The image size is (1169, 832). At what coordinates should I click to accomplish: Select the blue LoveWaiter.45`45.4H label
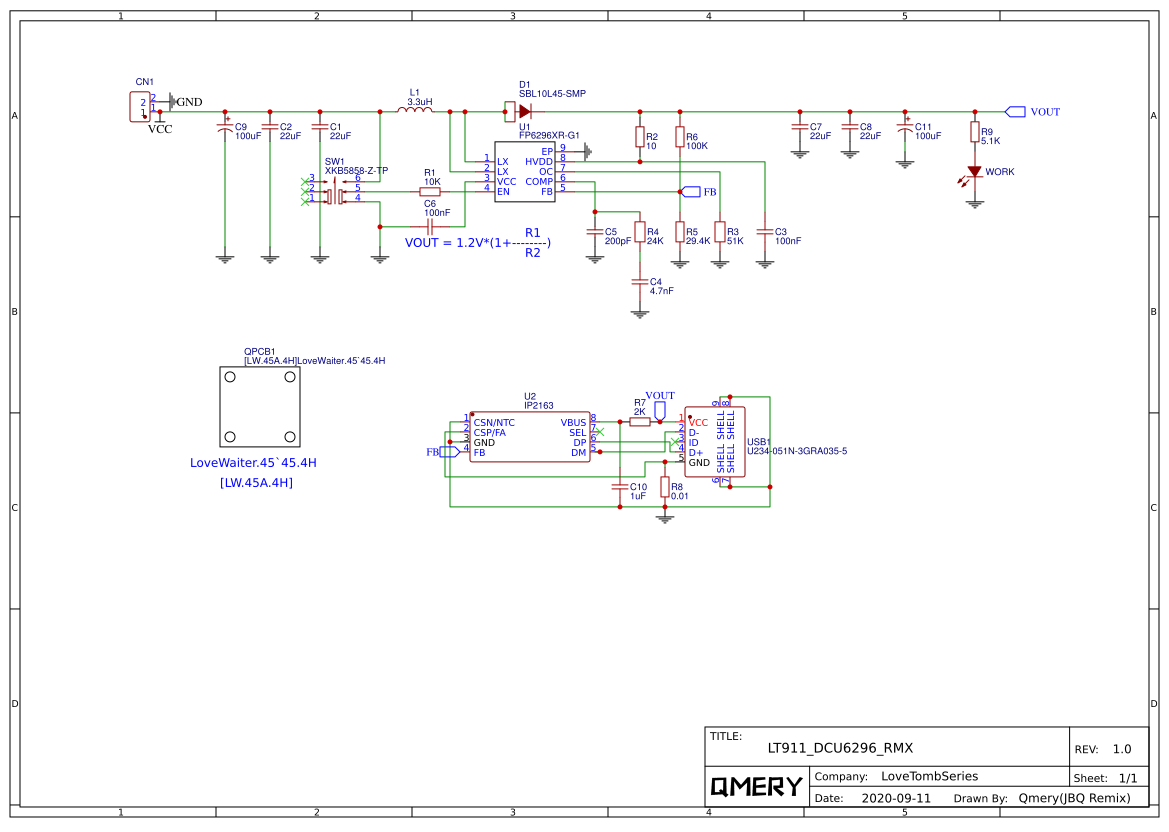pyautogui.click(x=260, y=463)
